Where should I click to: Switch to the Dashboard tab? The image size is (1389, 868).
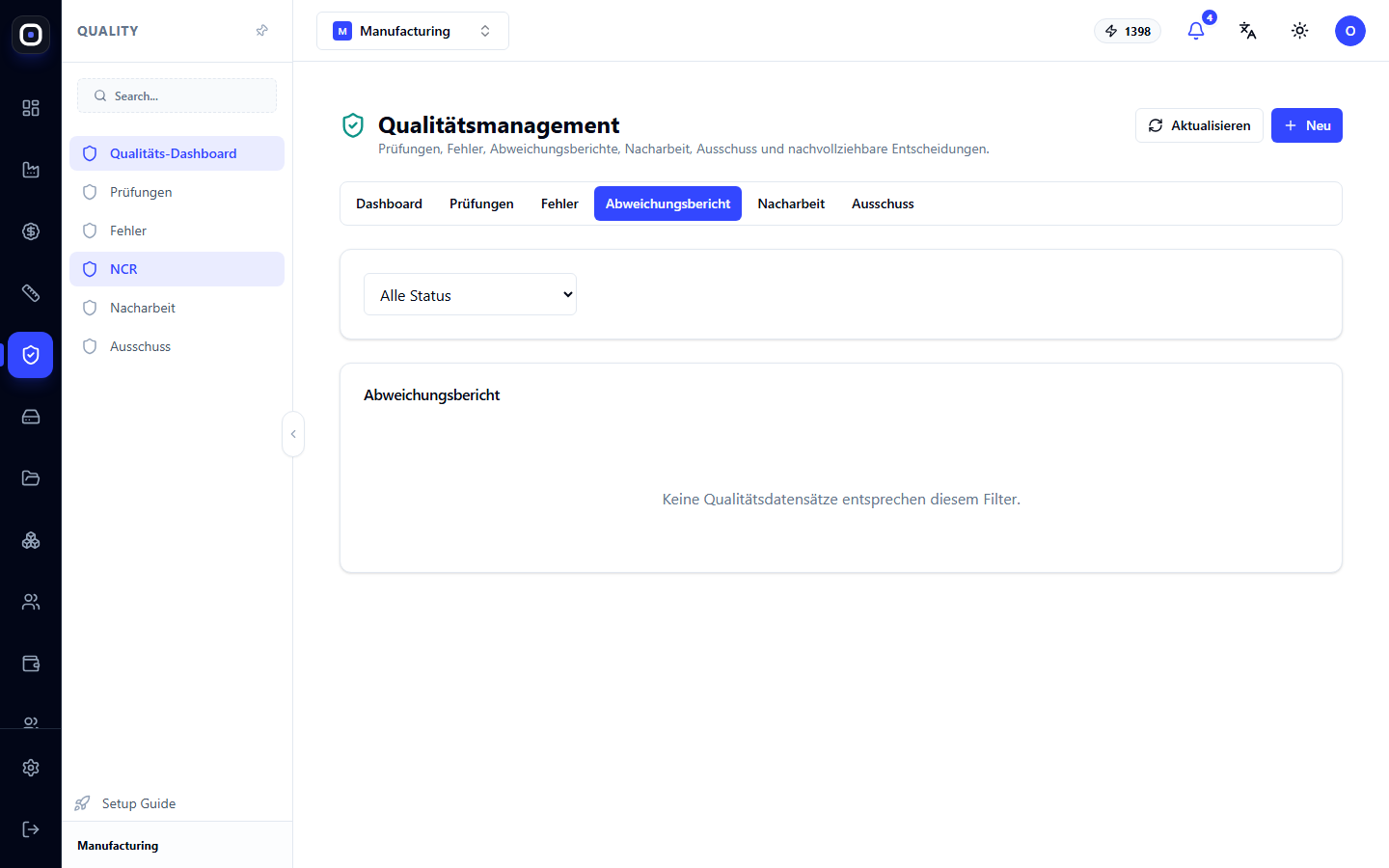coord(389,203)
